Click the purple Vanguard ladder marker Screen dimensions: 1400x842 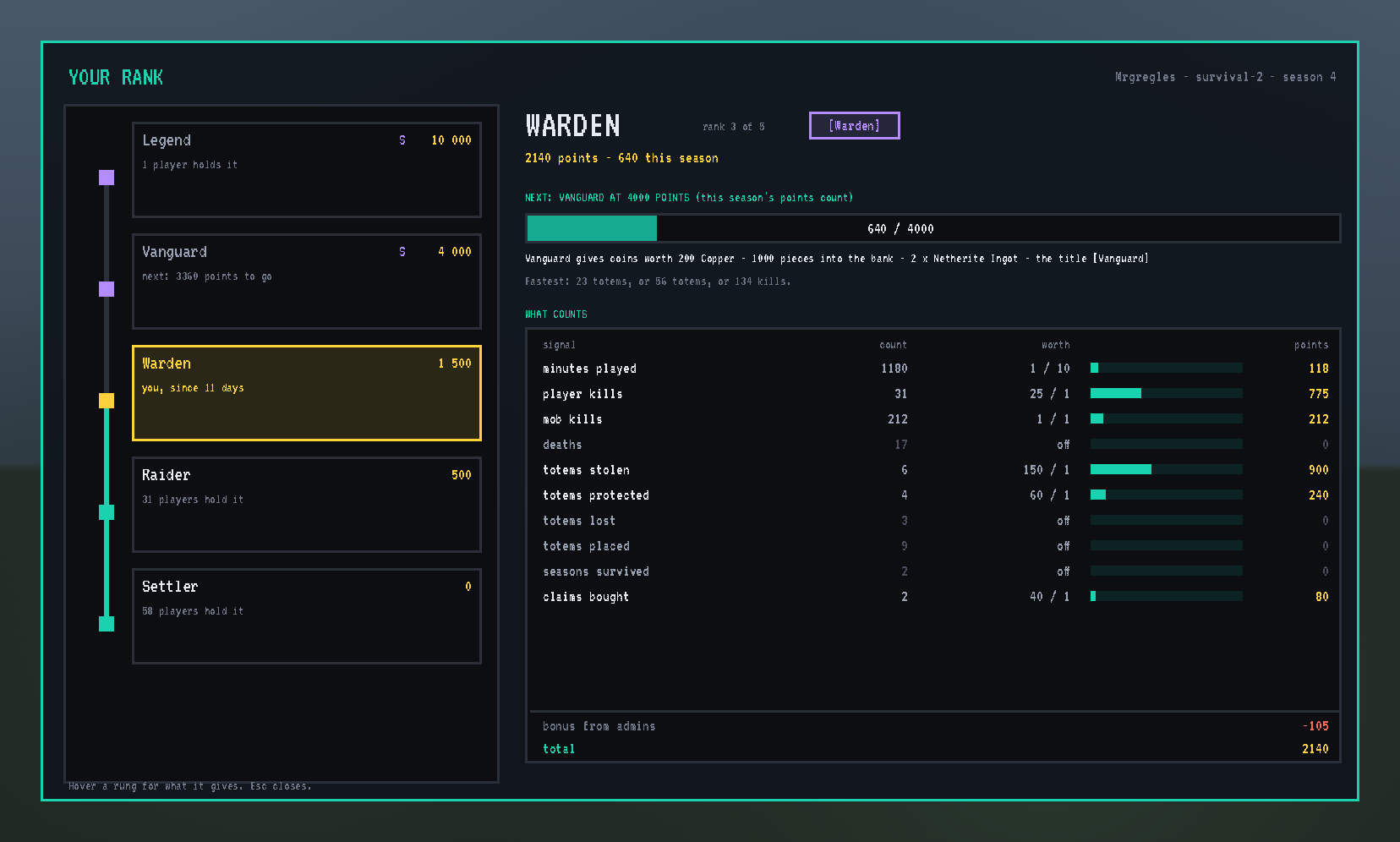tap(107, 289)
